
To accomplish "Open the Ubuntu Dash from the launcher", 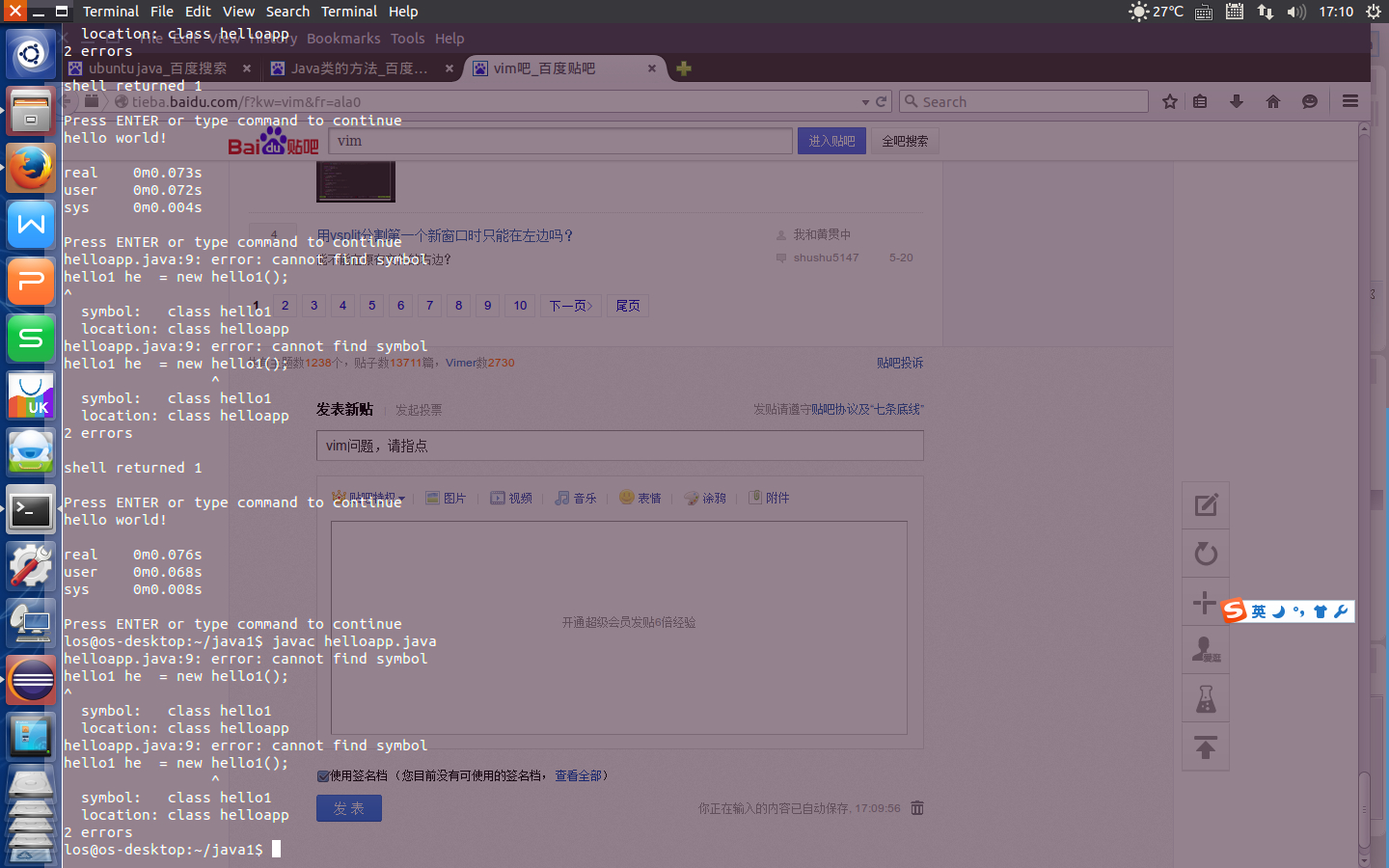I will pyautogui.click(x=31, y=54).
